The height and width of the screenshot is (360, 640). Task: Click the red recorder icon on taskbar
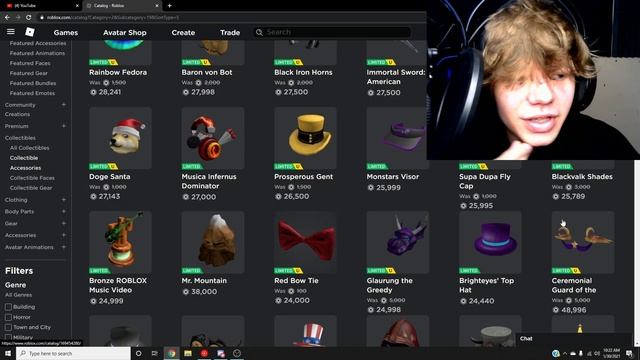pos(204,353)
